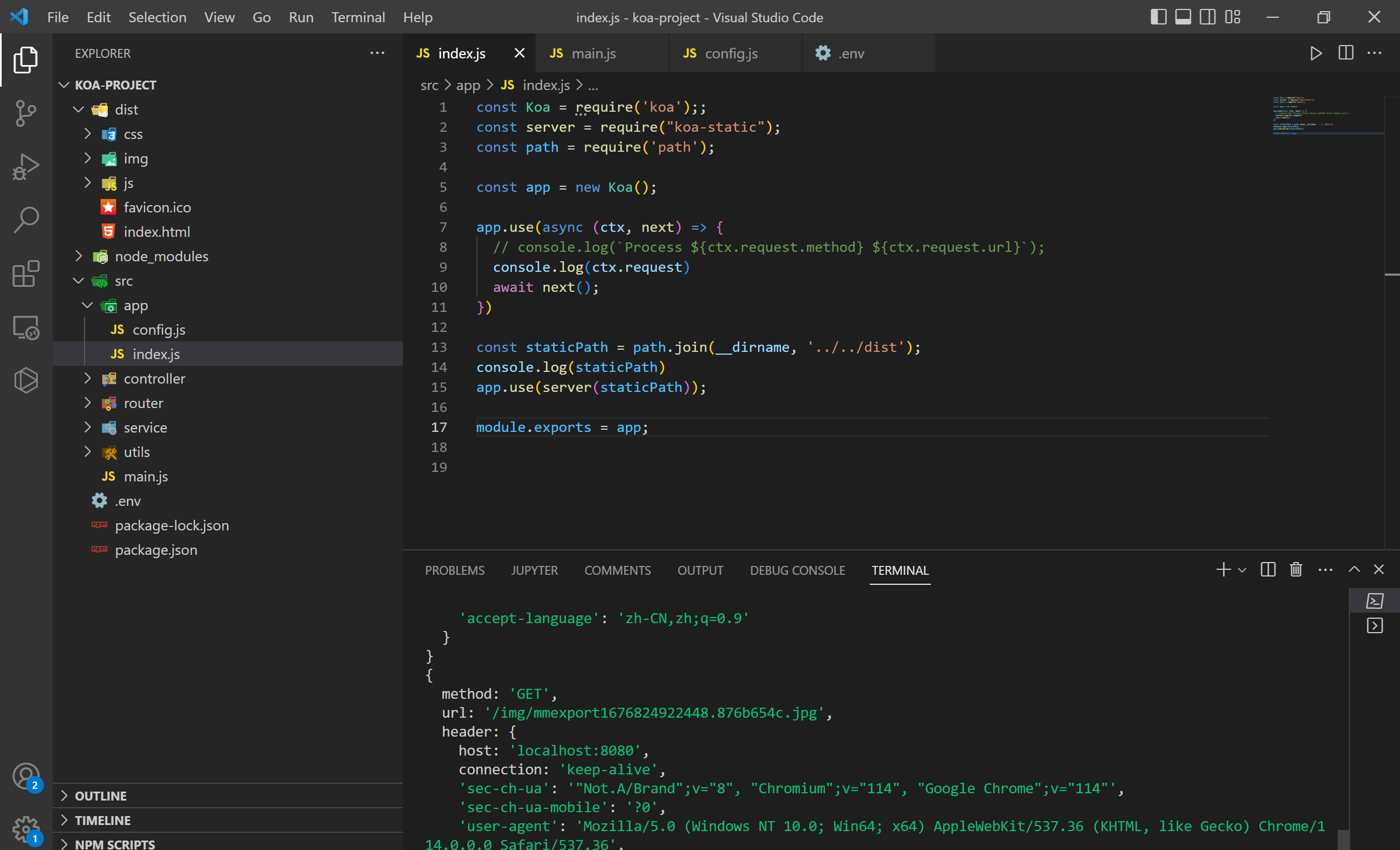Viewport: 1400px width, 850px height.
Task: Open package-lock.json file
Action: point(228,525)
